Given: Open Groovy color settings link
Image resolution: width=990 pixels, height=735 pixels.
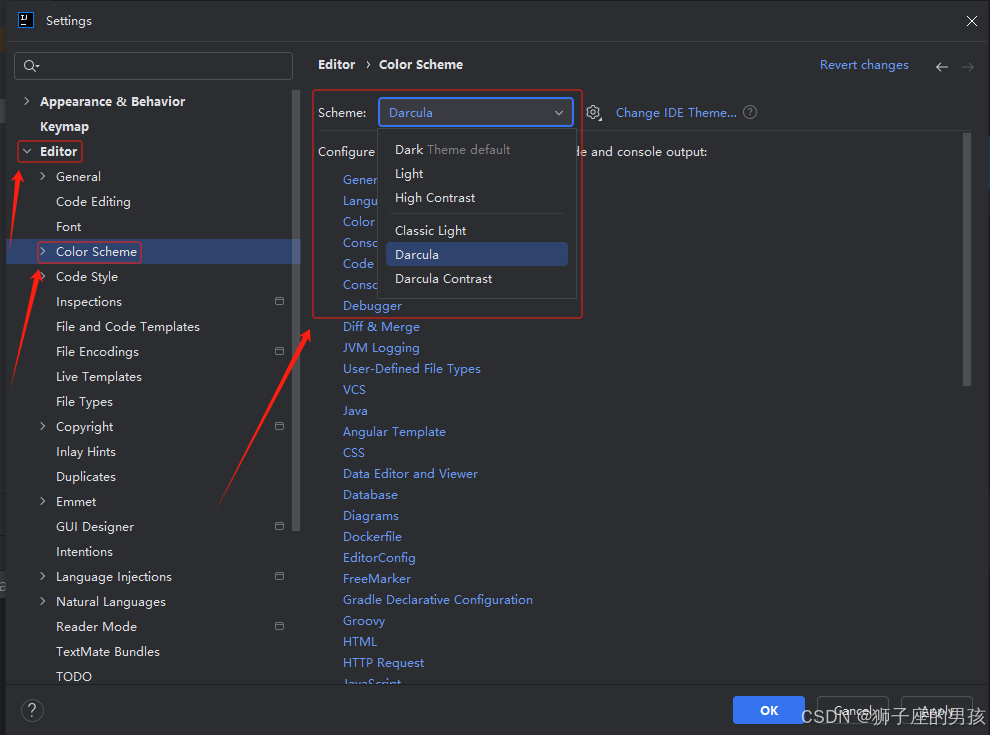Looking at the screenshot, I should 364,621.
